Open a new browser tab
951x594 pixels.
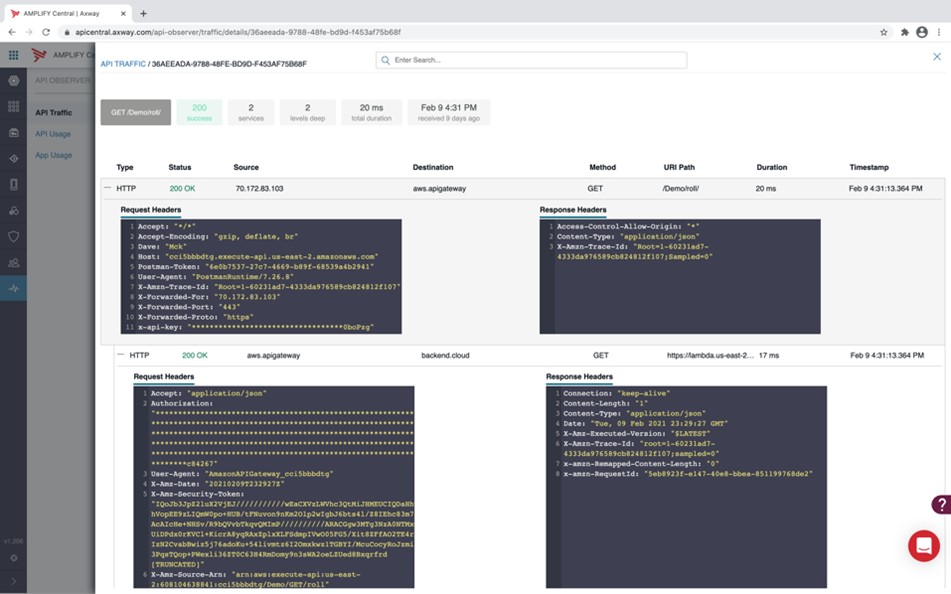143,13
